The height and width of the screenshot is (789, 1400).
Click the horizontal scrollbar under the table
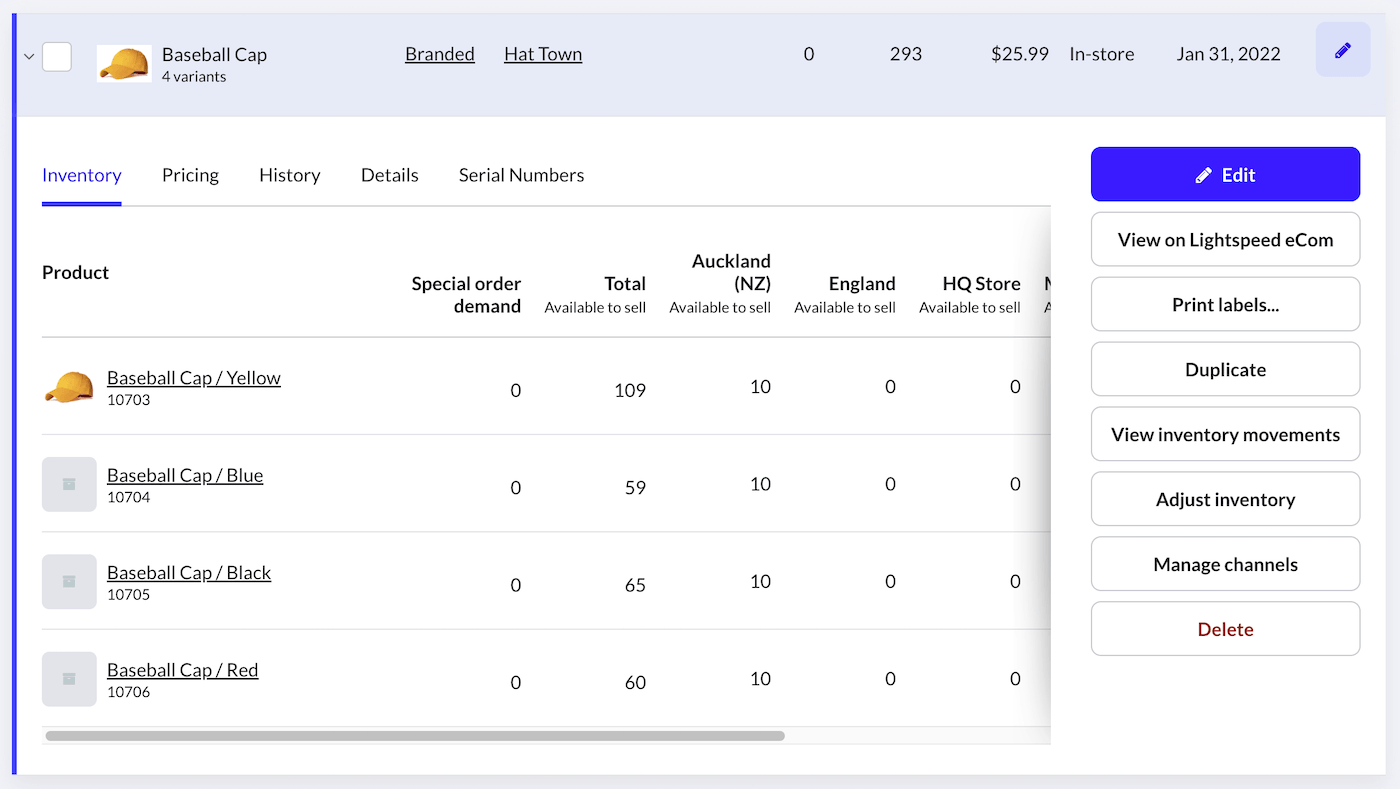tap(415, 736)
